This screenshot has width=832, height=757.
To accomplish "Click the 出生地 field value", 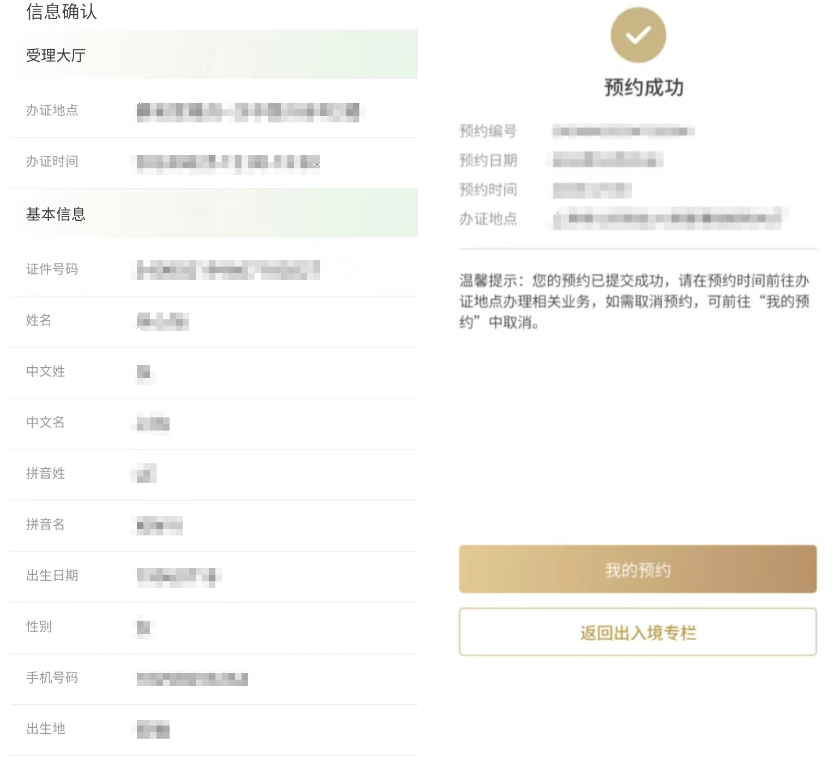I will (153, 729).
